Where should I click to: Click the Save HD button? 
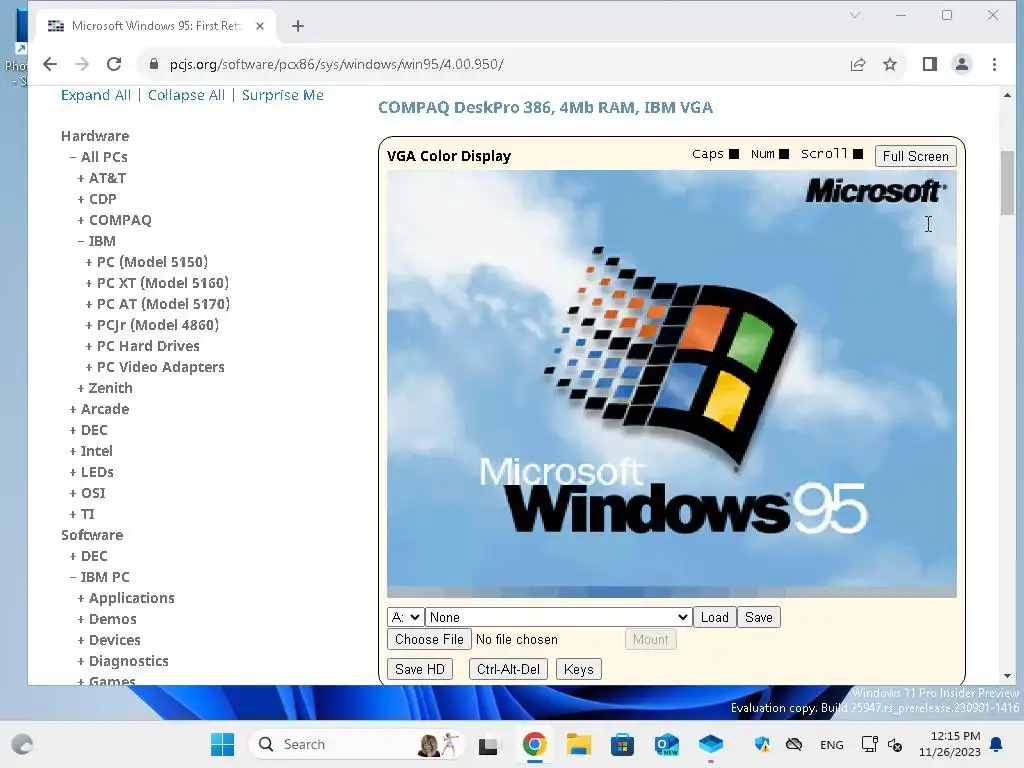tap(420, 669)
